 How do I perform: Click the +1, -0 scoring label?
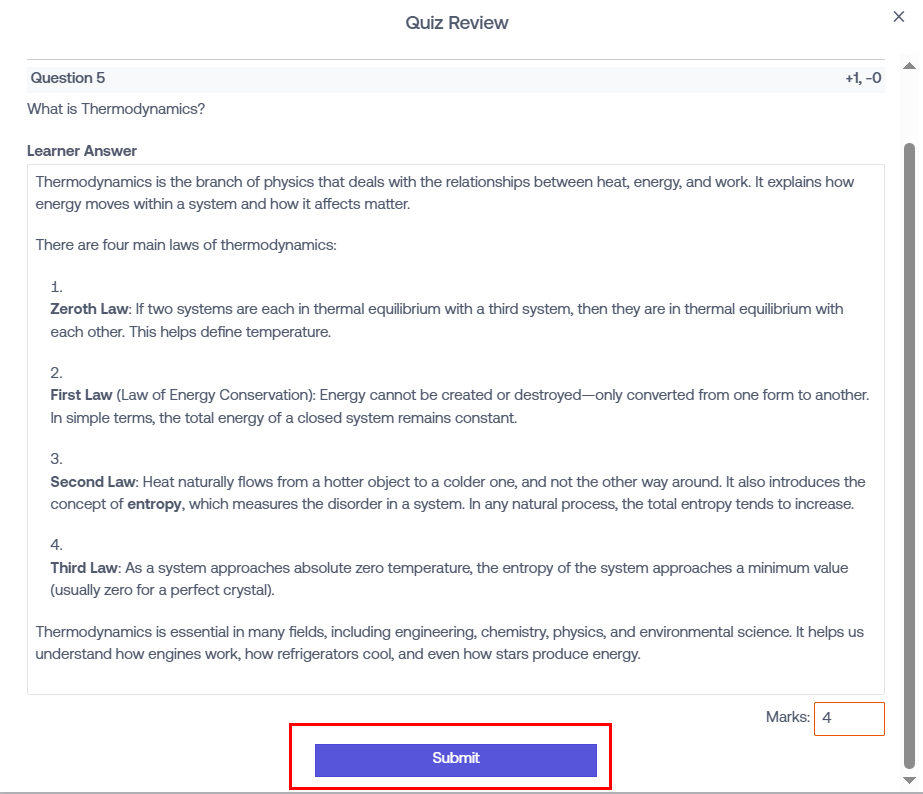point(863,78)
